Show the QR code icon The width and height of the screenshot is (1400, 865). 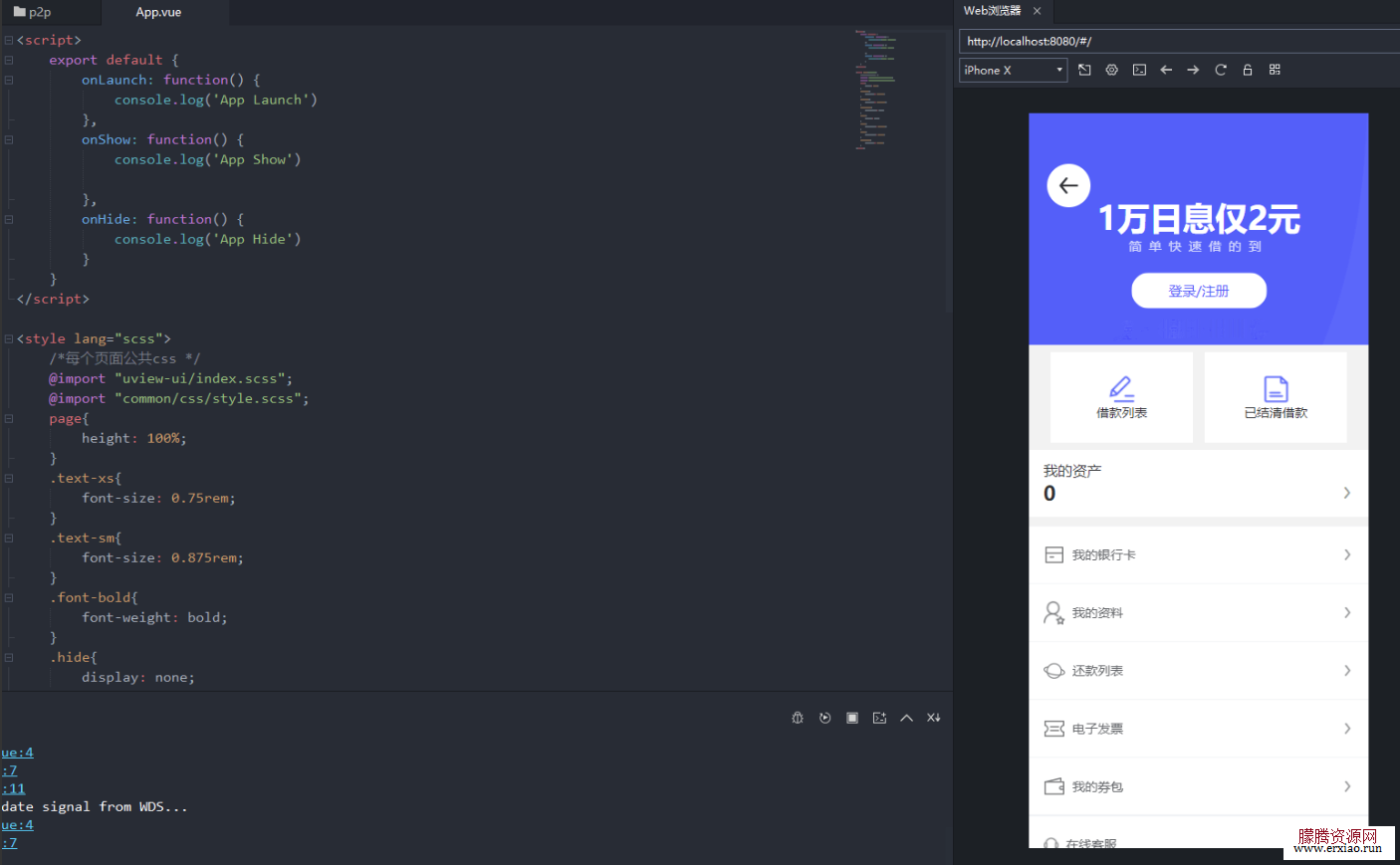pyautogui.click(x=1275, y=70)
